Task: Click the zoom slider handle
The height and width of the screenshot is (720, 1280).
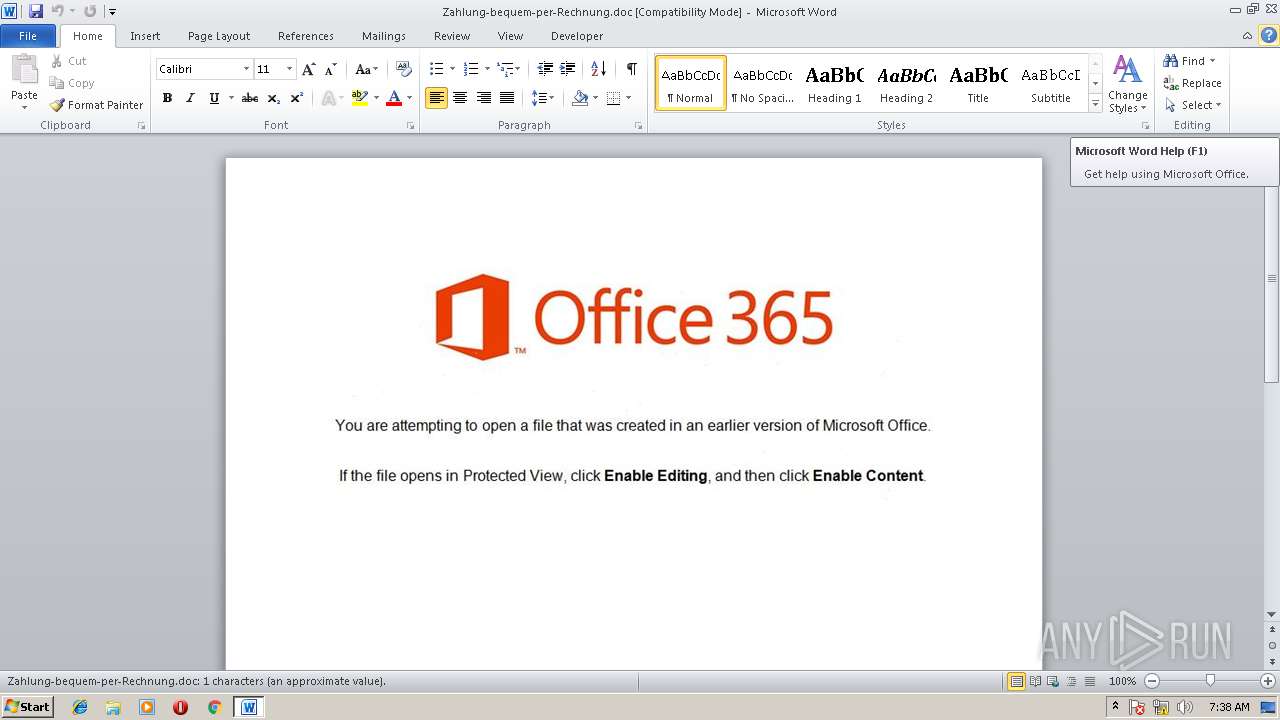Action: [x=1210, y=681]
